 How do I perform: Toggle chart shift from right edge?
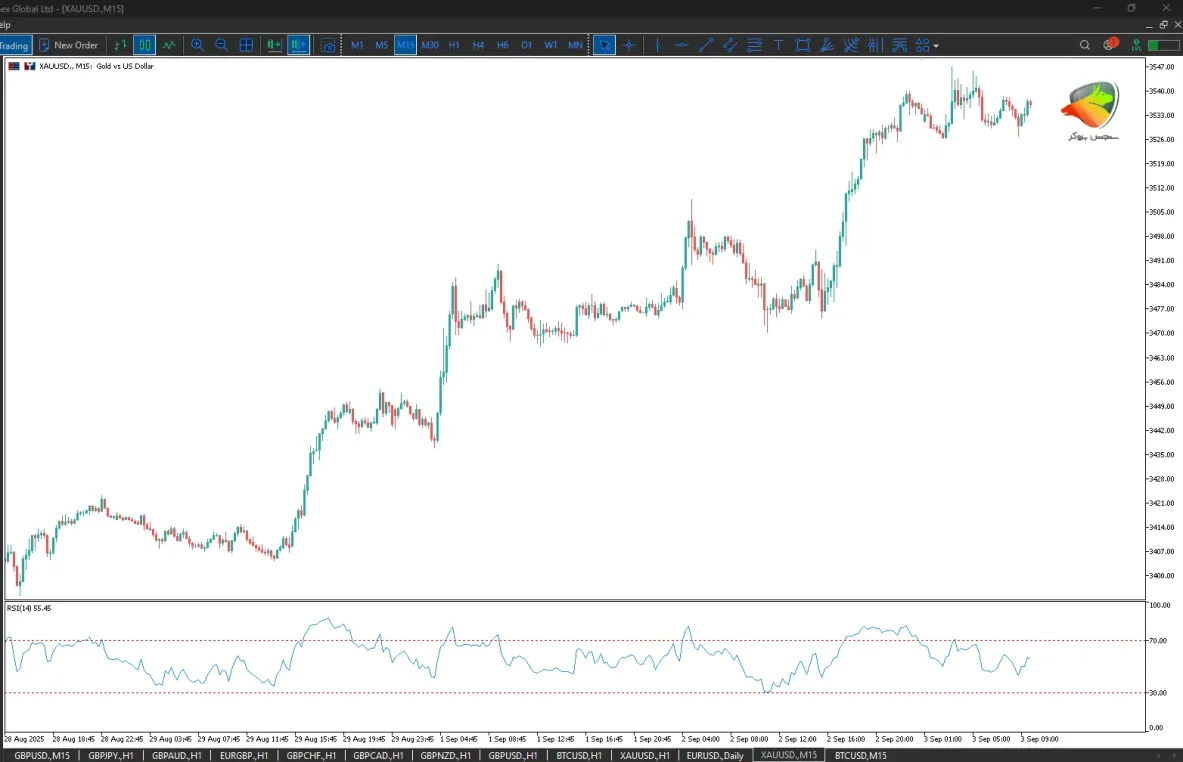pyautogui.click(x=299, y=45)
